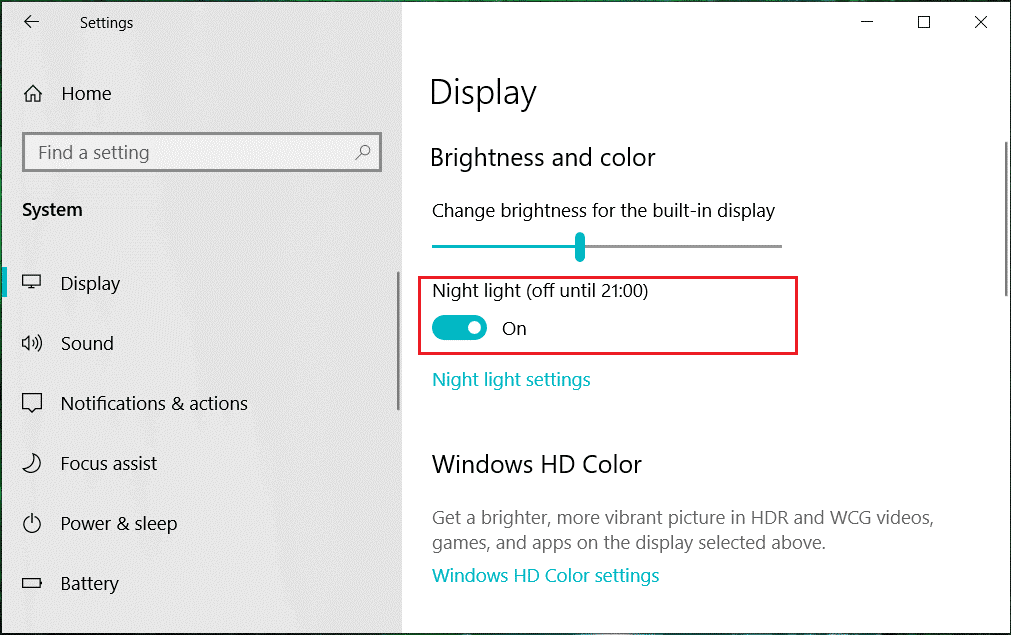Turn off the Night light toggle
The width and height of the screenshot is (1011, 635).
[459, 327]
